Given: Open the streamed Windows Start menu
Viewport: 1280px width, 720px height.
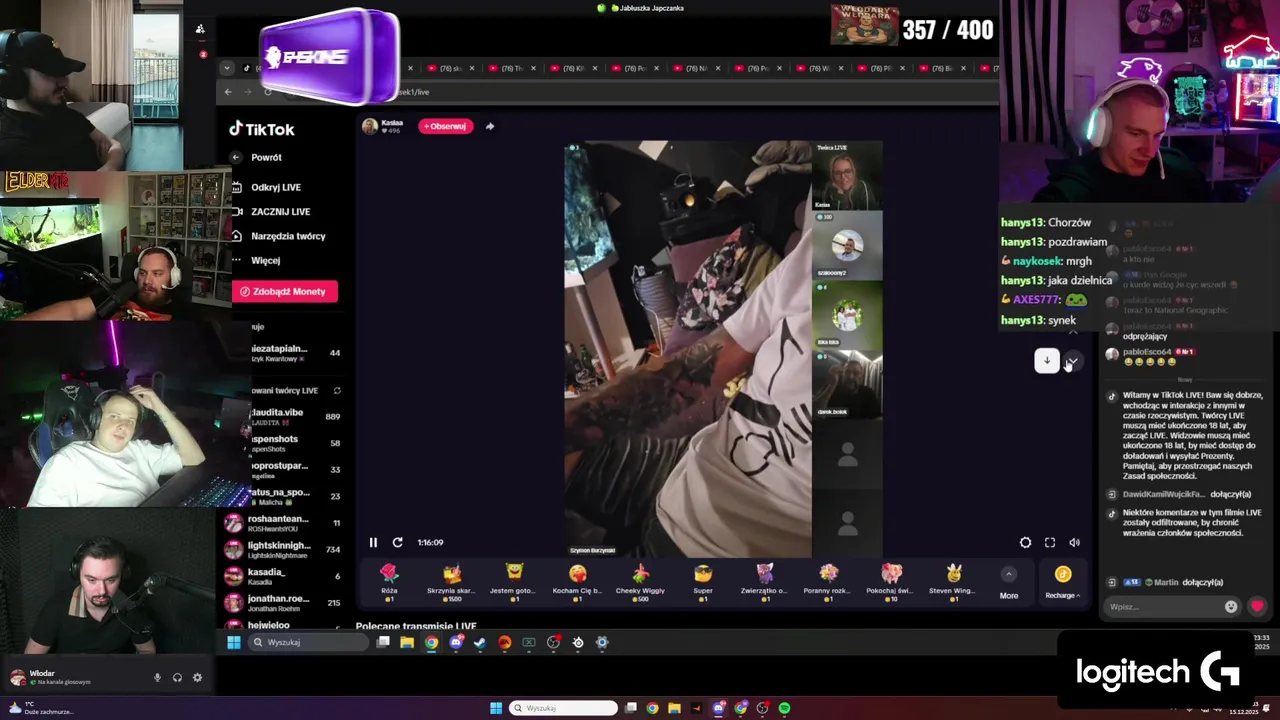Looking at the screenshot, I should pos(234,642).
